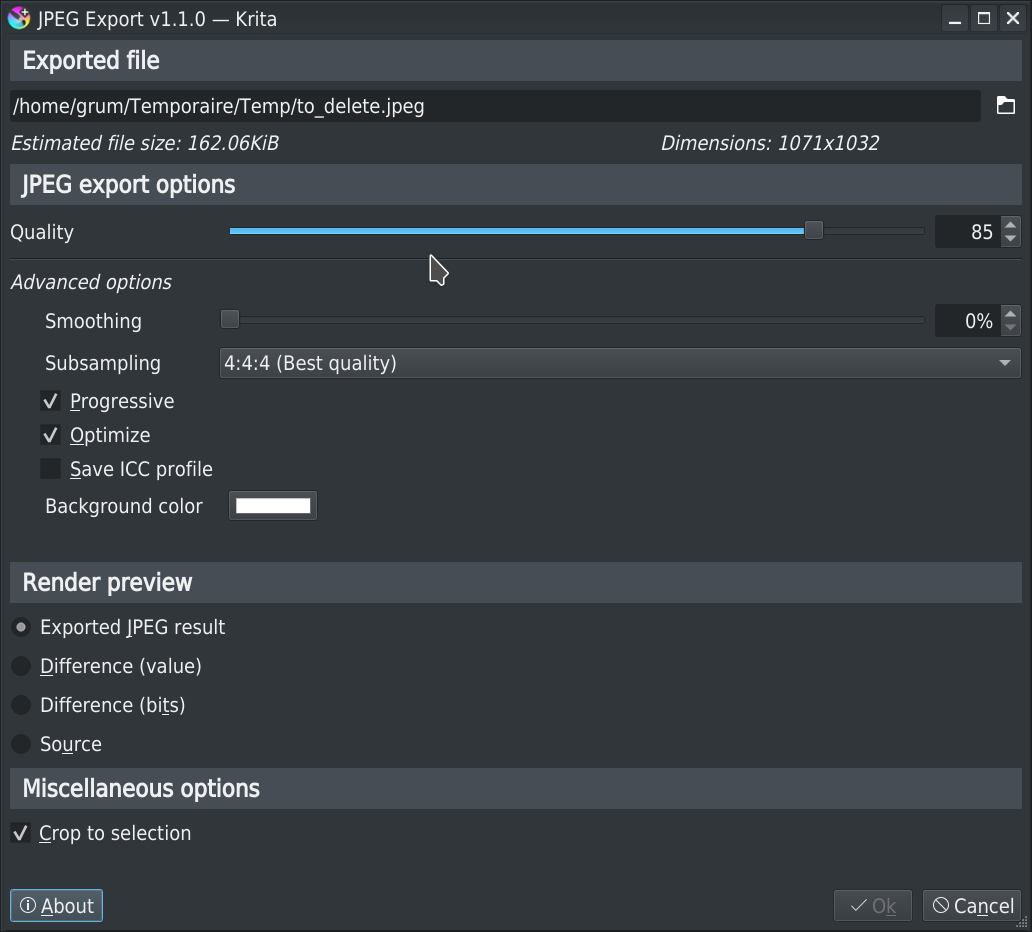1032x932 pixels.
Task: Increase Smoothing percentage with up arrow
Action: pyautogui.click(x=1010, y=314)
